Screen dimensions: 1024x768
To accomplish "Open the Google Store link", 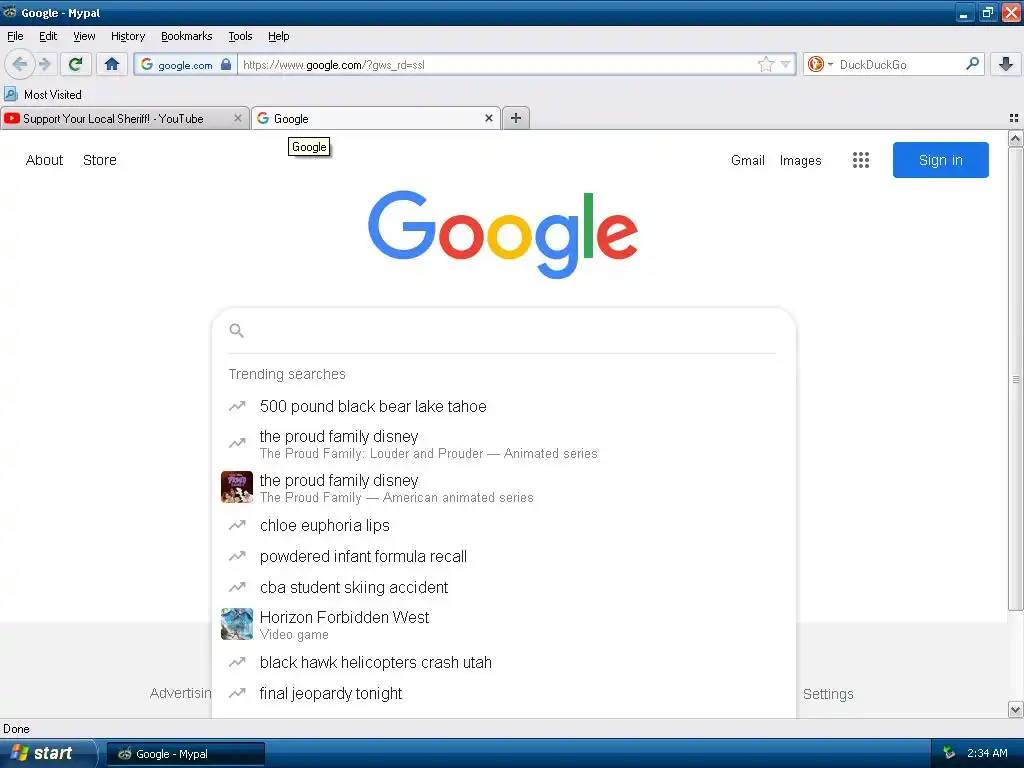I will coord(100,160).
